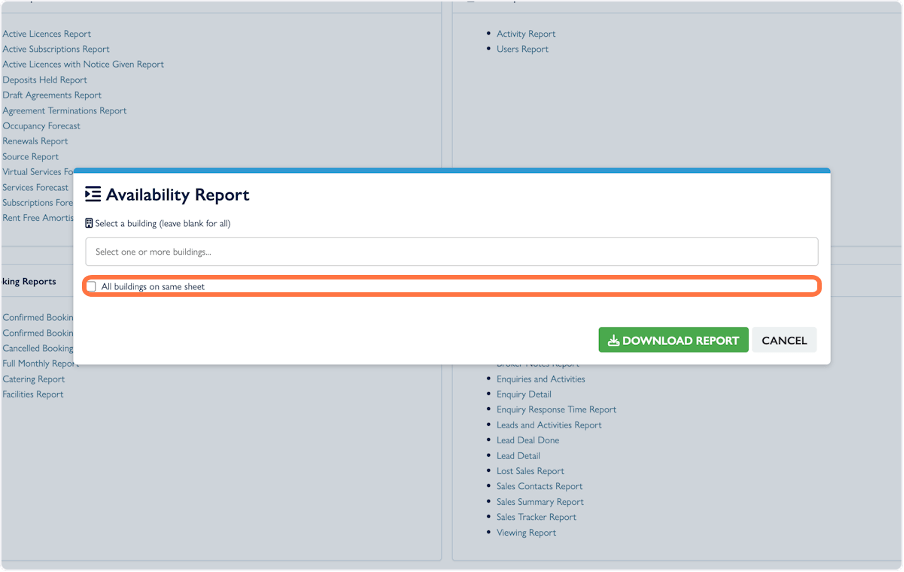904x572 pixels.
Task: Open the Select one or more buildings dropdown
Action: (x=451, y=252)
